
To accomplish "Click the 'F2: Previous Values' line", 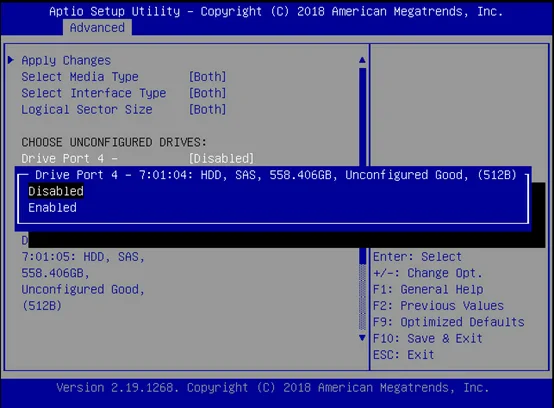I will (x=438, y=306).
